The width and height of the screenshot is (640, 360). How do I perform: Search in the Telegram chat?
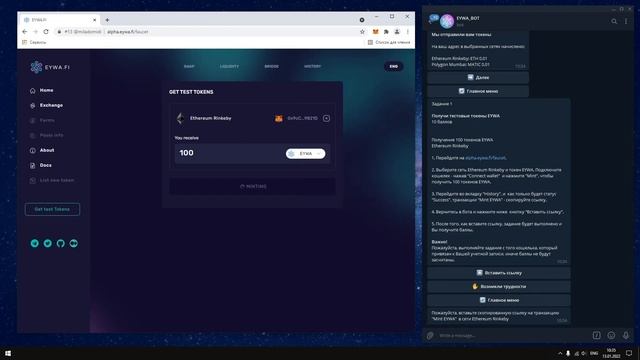(x=614, y=21)
